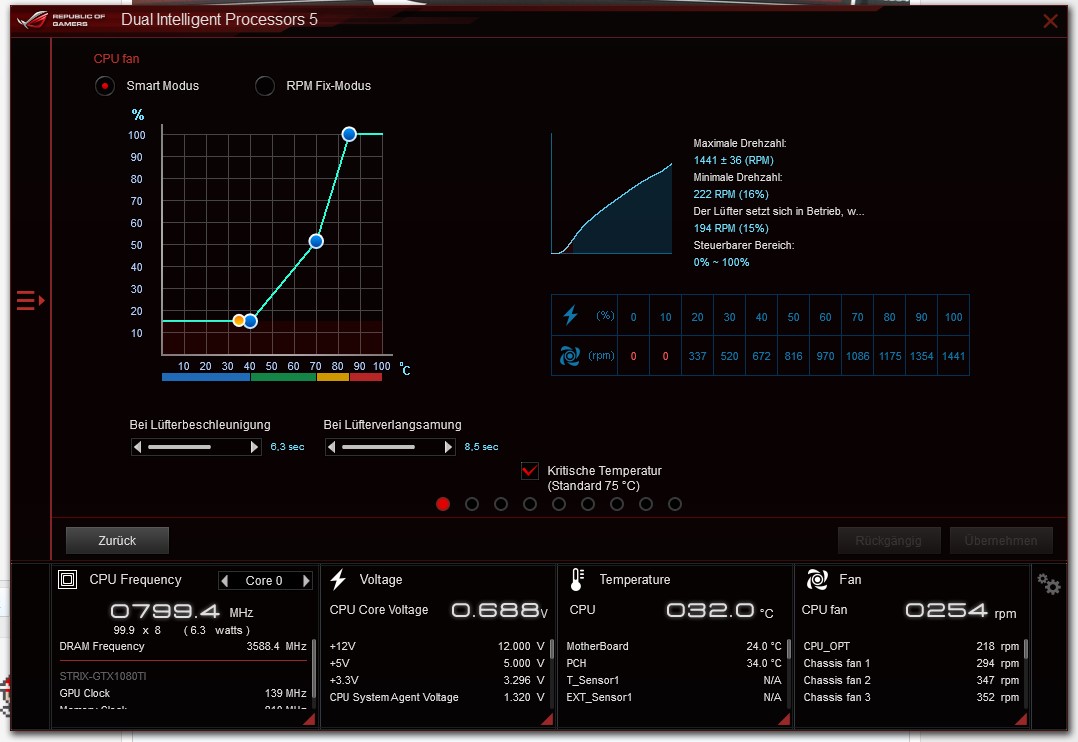Image resolution: width=1078 pixels, height=742 pixels.
Task: Increase Lüfterbeschleunigung time with right arrow
Action: coord(254,447)
